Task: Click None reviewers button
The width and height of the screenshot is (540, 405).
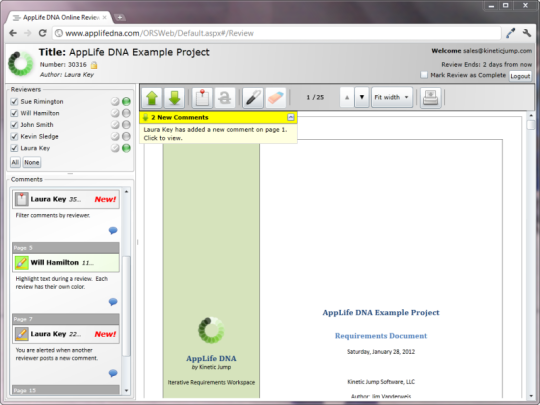Action: (x=32, y=162)
